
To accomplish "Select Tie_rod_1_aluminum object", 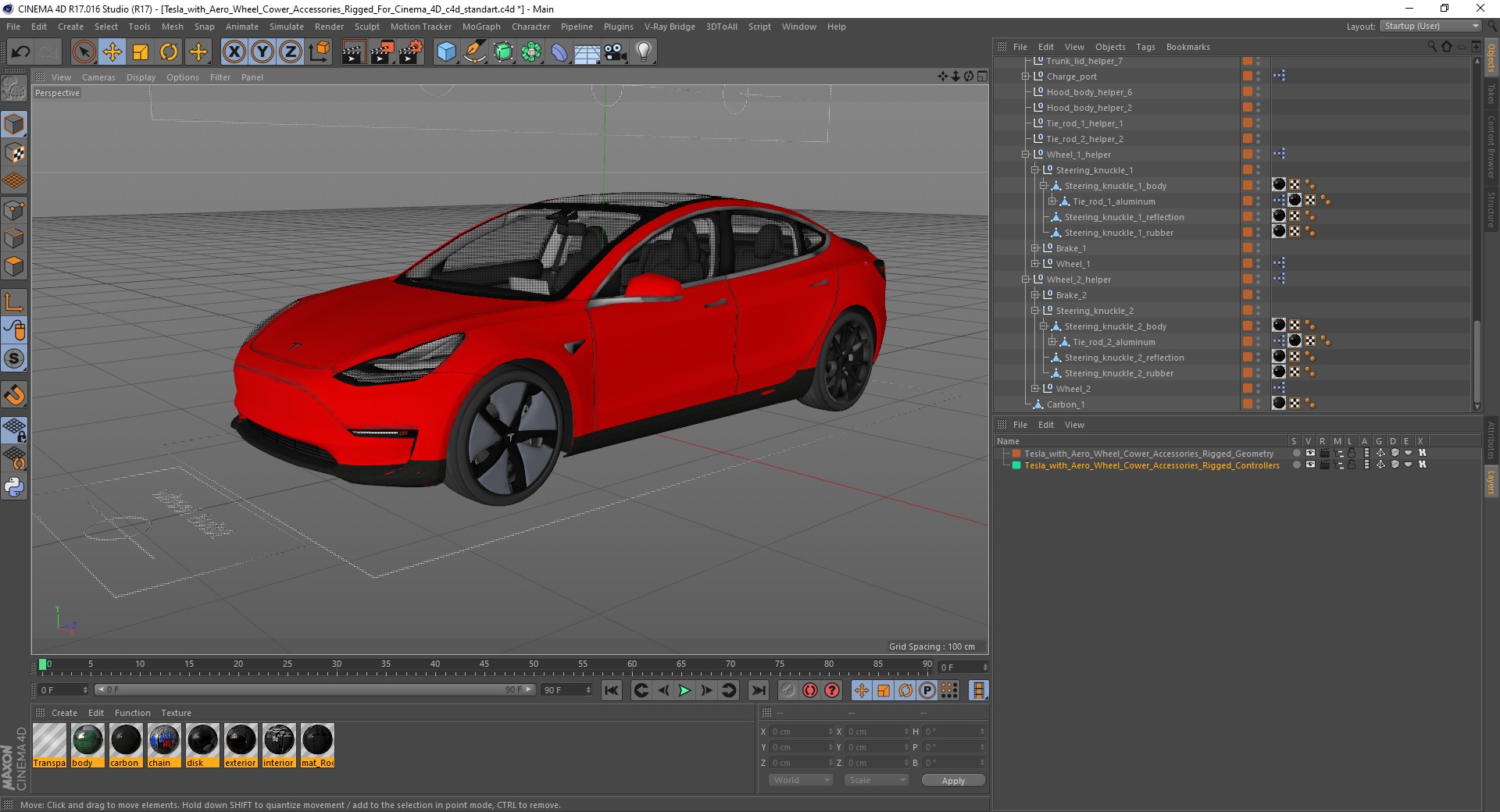I will tap(1113, 201).
